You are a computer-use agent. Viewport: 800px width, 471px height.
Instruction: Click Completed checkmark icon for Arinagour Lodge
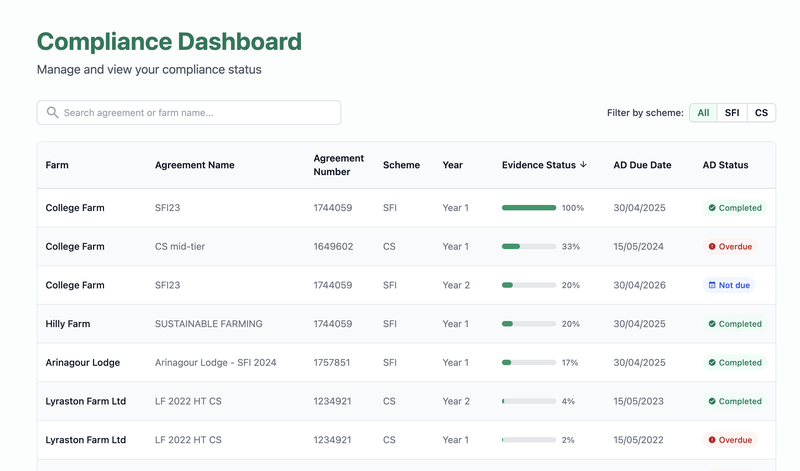point(712,363)
